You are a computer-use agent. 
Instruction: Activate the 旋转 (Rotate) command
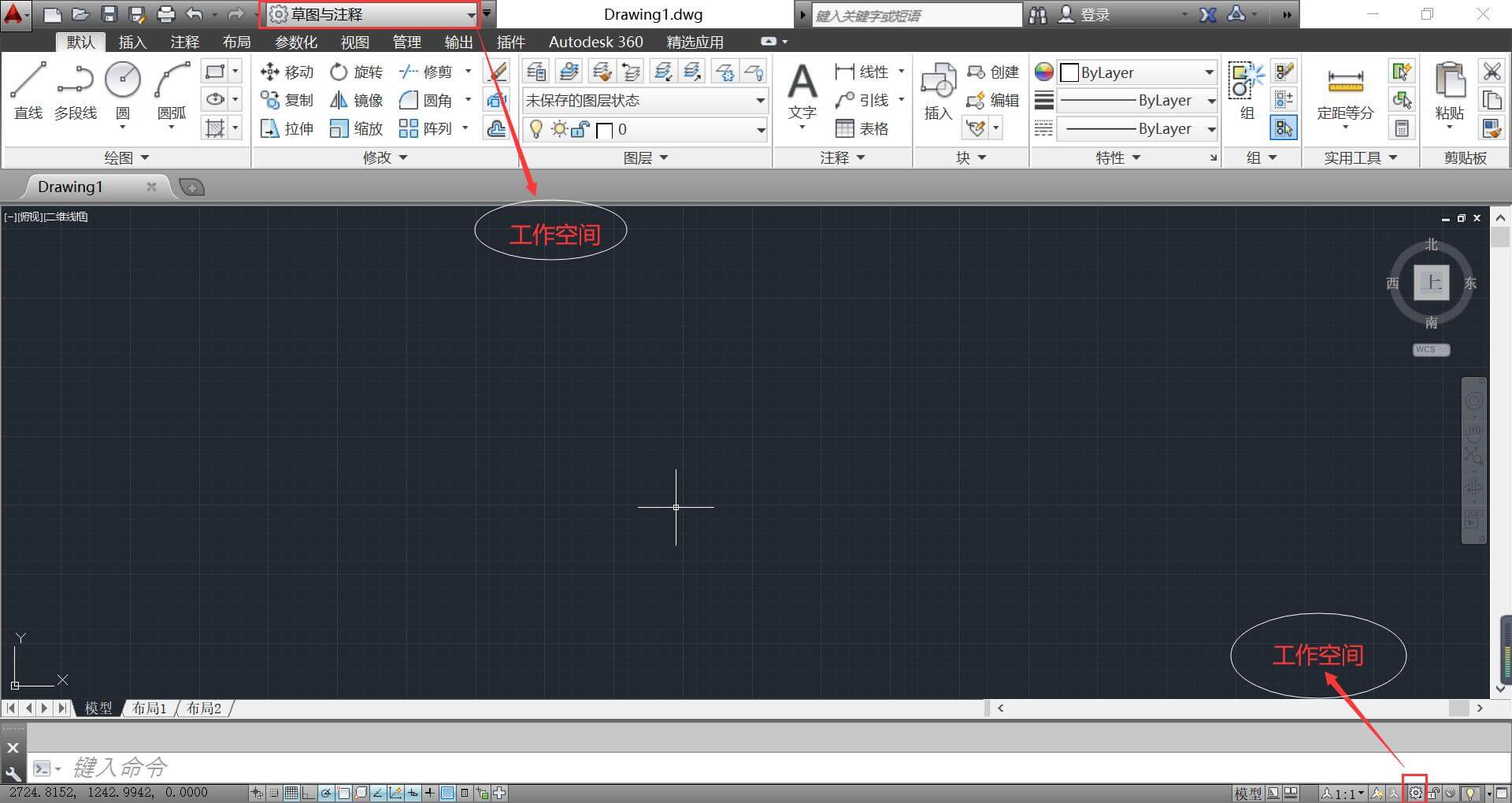coord(357,72)
